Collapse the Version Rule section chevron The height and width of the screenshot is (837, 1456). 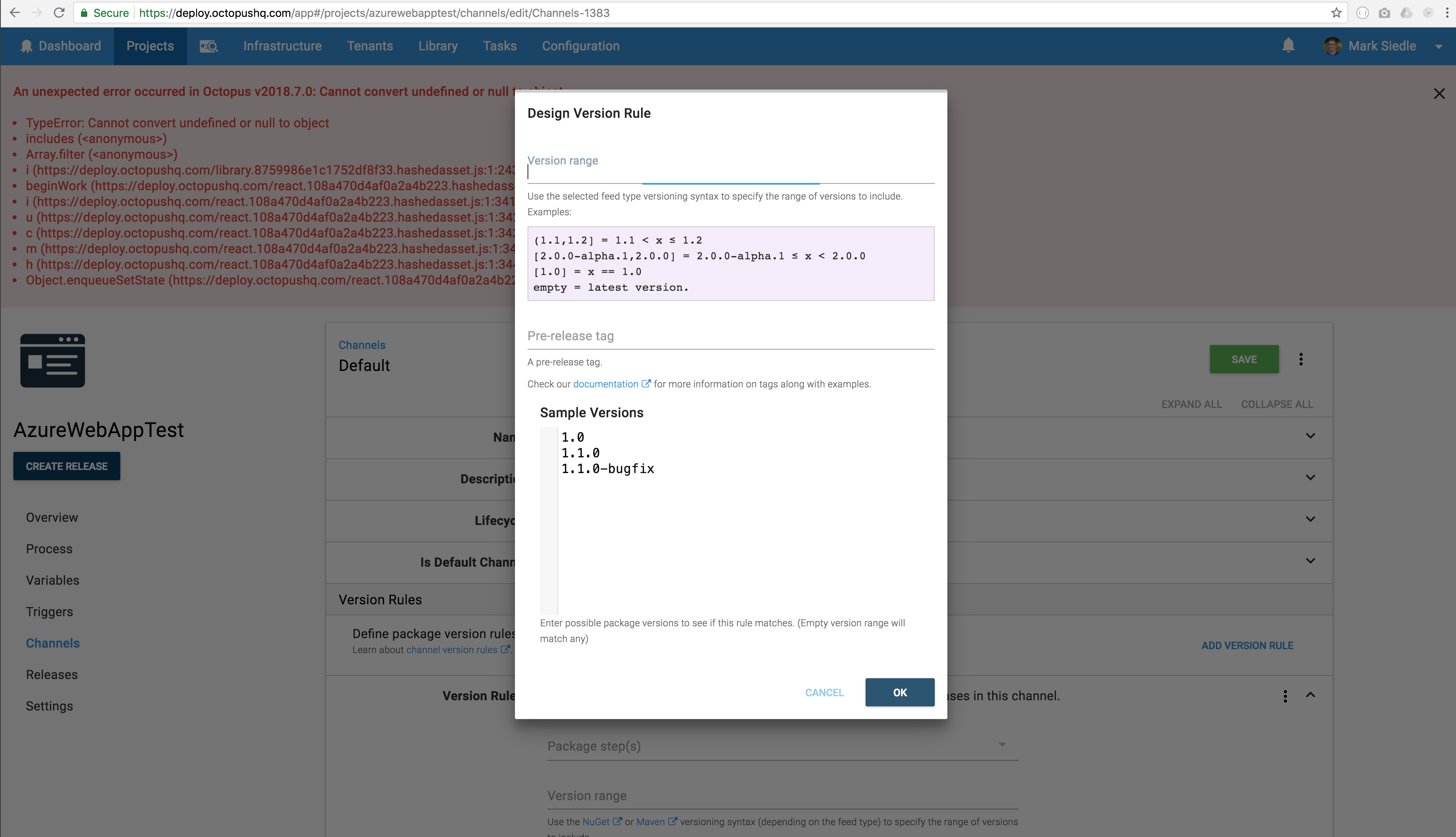pyautogui.click(x=1310, y=694)
